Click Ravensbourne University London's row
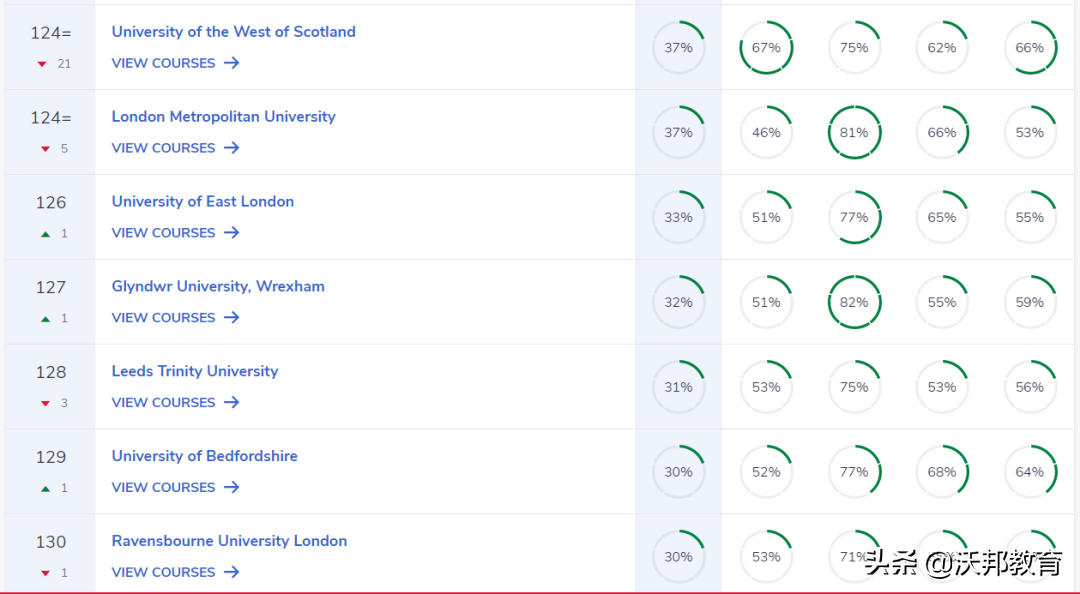The width and height of the screenshot is (1080, 594). click(x=229, y=541)
